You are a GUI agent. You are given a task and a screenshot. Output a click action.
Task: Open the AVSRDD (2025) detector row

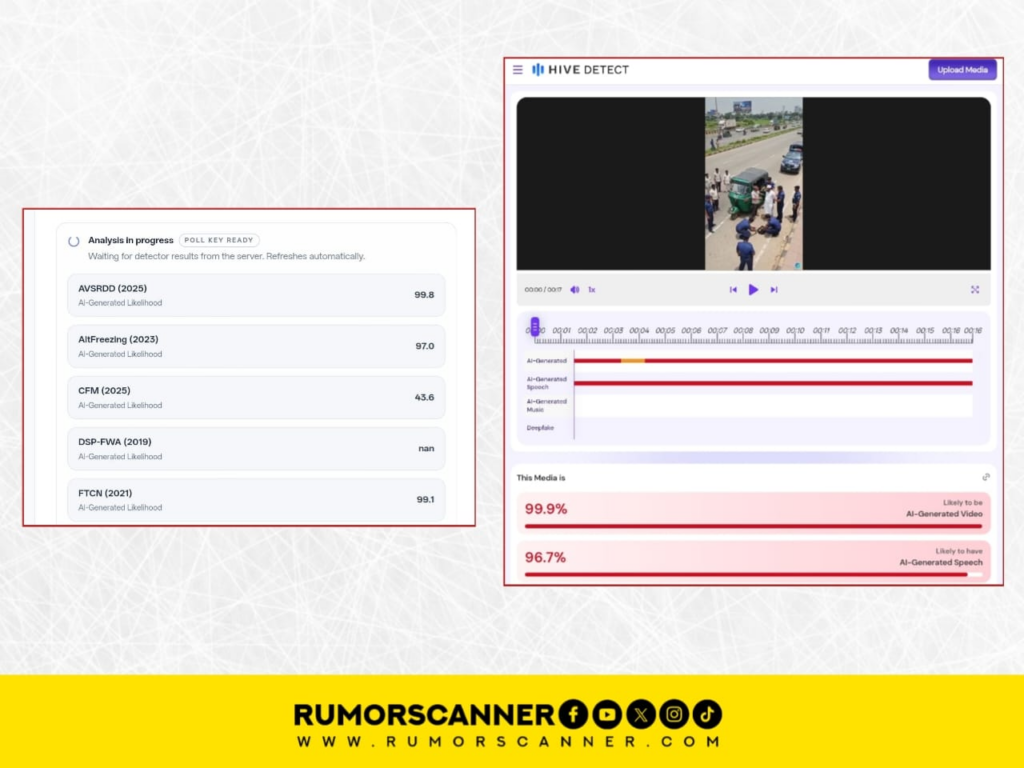(256, 295)
